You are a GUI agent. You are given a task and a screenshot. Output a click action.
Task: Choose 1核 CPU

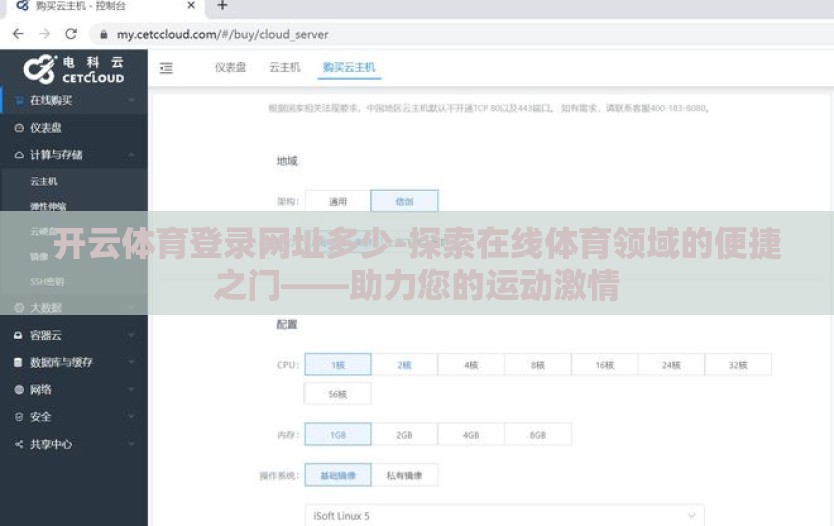point(338,365)
